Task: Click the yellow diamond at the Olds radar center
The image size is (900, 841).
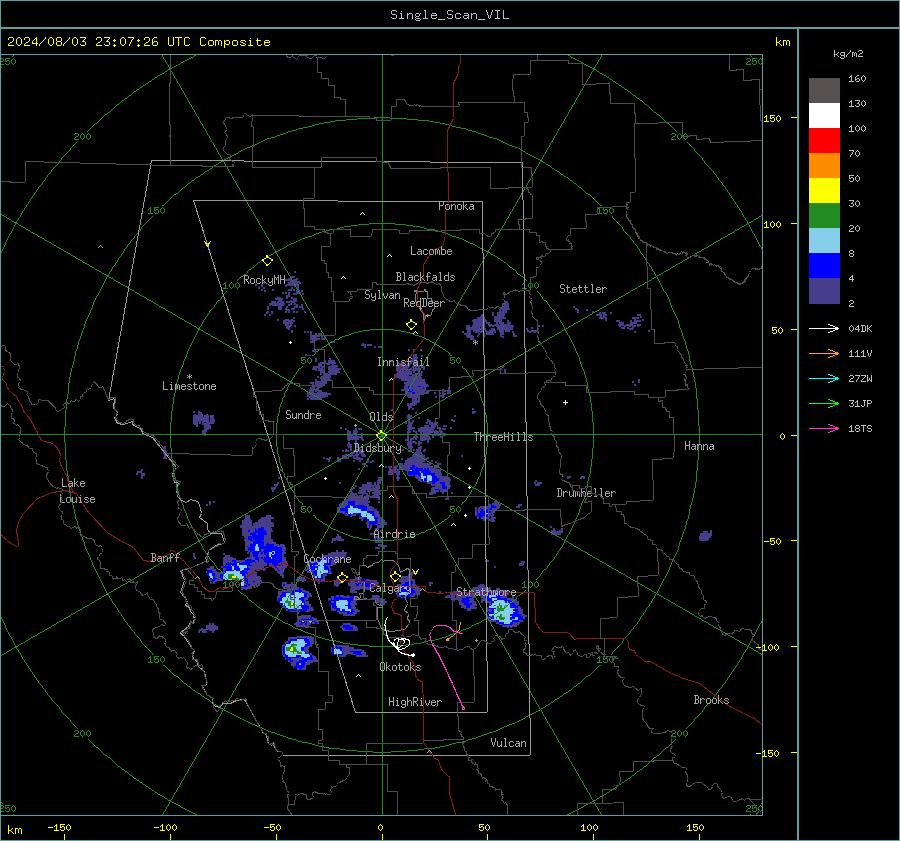Action: tap(382, 436)
